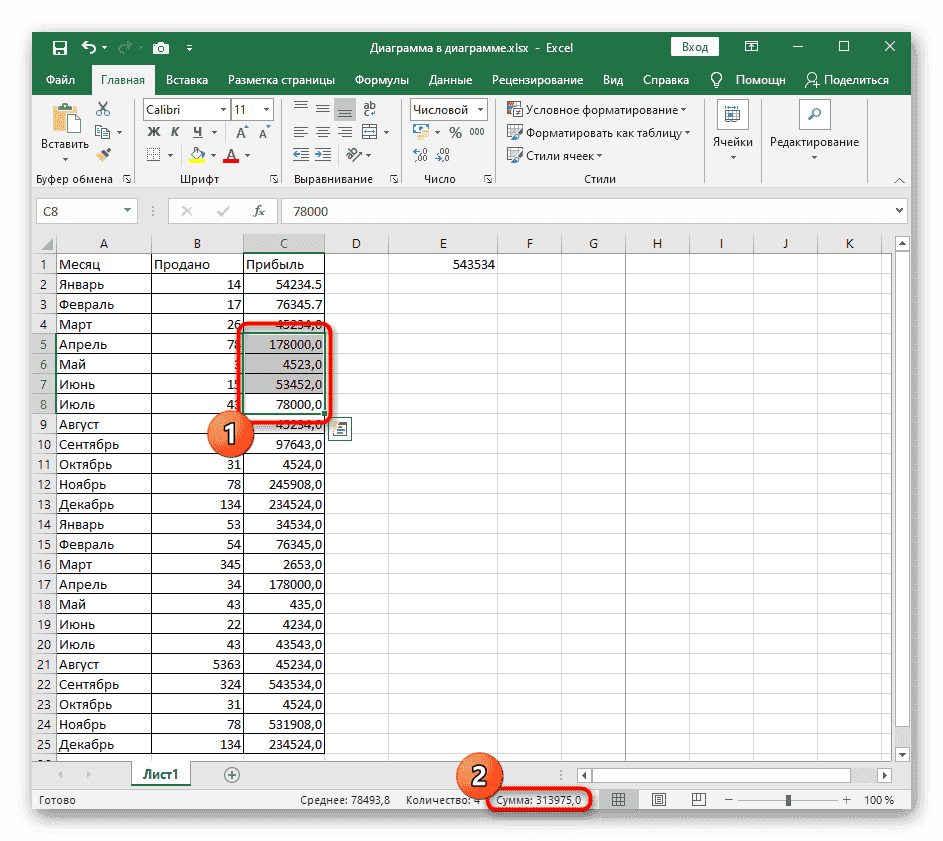This screenshot has width=943, height=841.
Task: Click the Insert Function fx icon
Action: (x=259, y=211)
